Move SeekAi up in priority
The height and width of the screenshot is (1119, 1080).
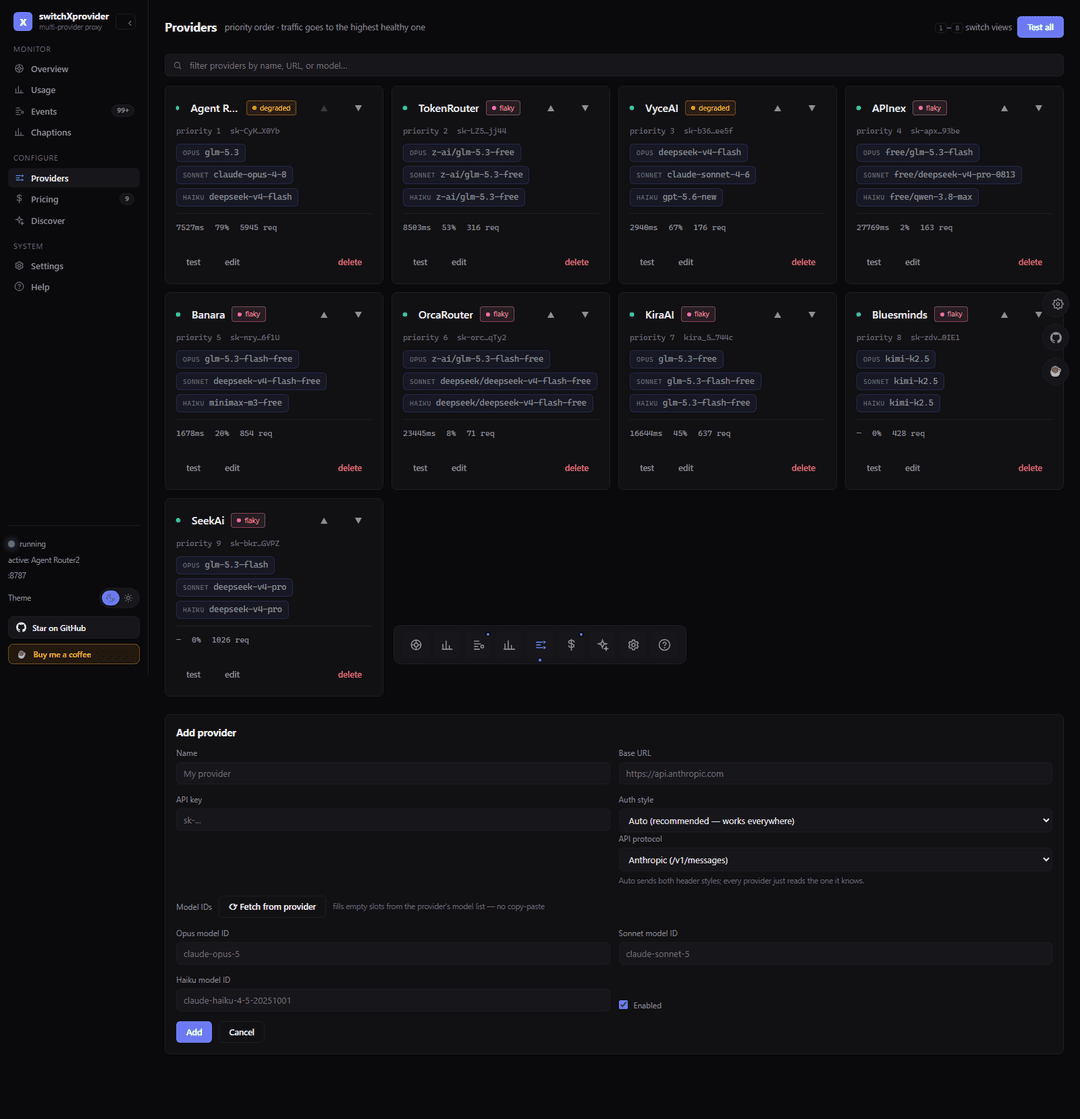click(x=324, y=521)
